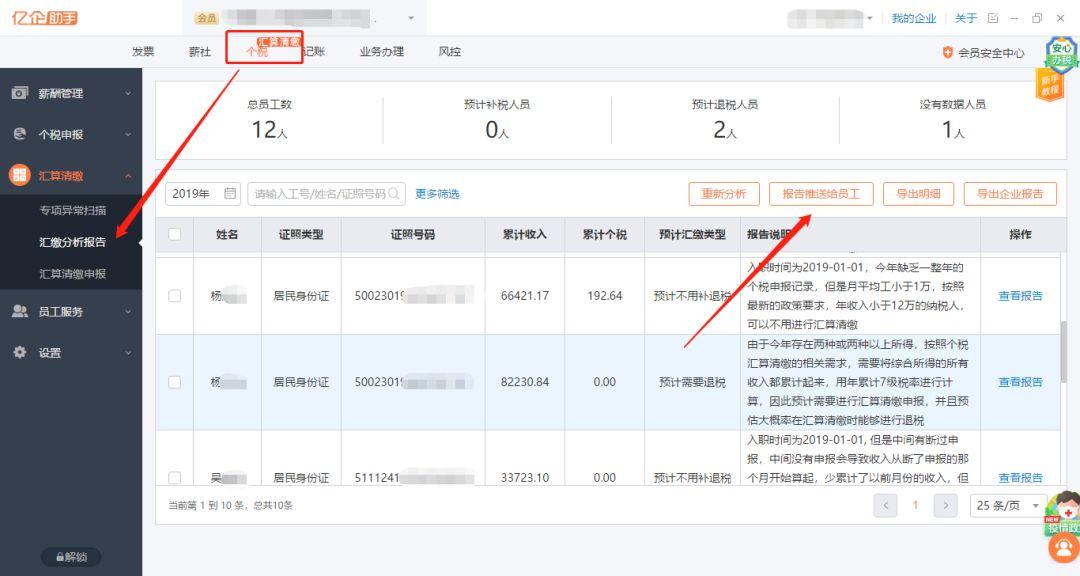Expand the 薪酬管理 menu chevron
1080x576 pixels.
(128, 93)
